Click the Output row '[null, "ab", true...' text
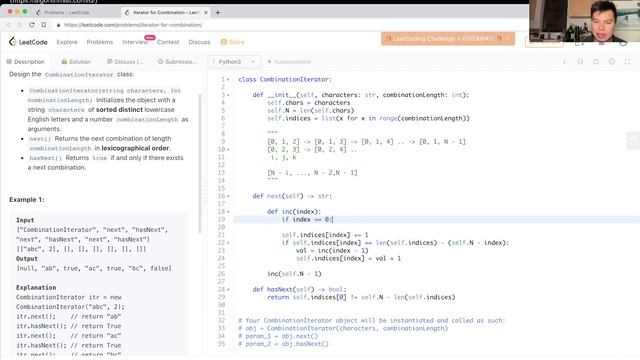 pos(94,268)
